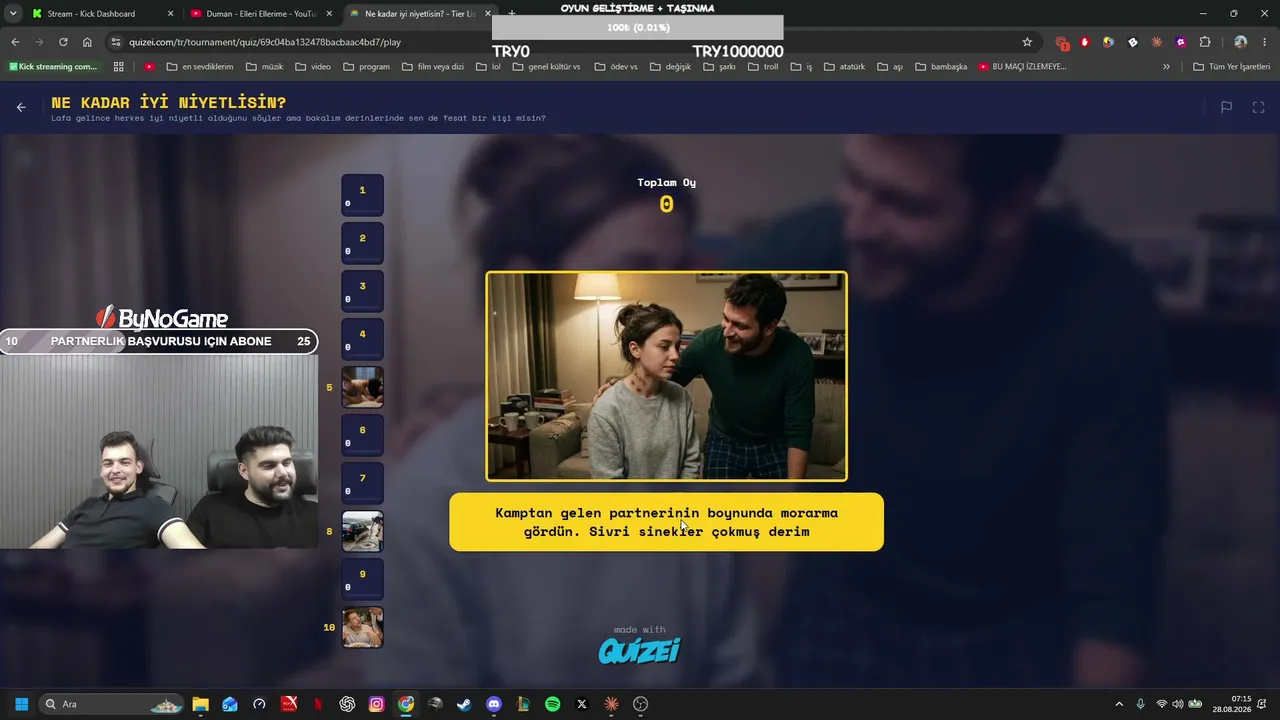Show hidden system tray icons
The width and height of the screenshot is (1280, 720).
coord(1119,704)
